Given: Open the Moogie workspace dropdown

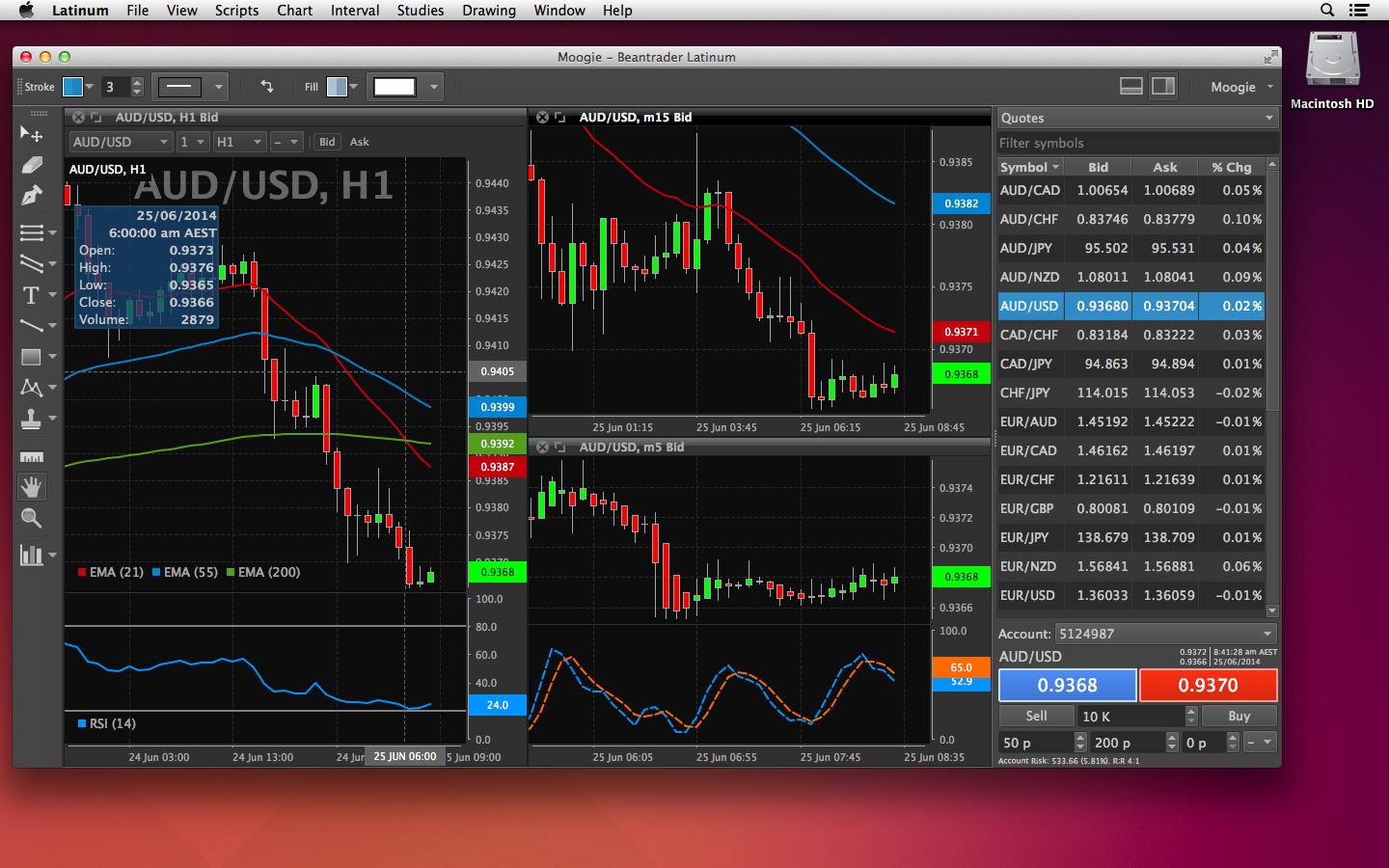Looking at the screenshot, I should (1242, 87).
